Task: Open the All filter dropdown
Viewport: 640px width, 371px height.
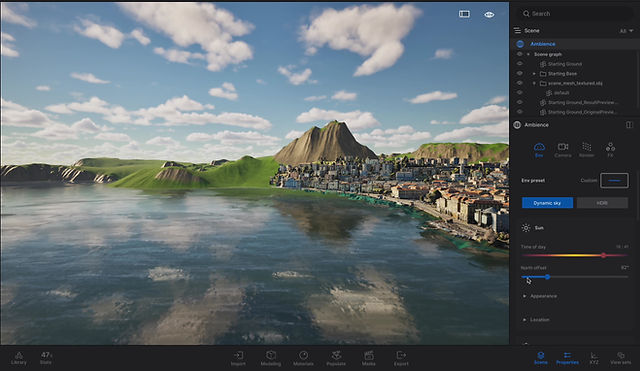Action: pyautogui.click(x=627, y=31)
